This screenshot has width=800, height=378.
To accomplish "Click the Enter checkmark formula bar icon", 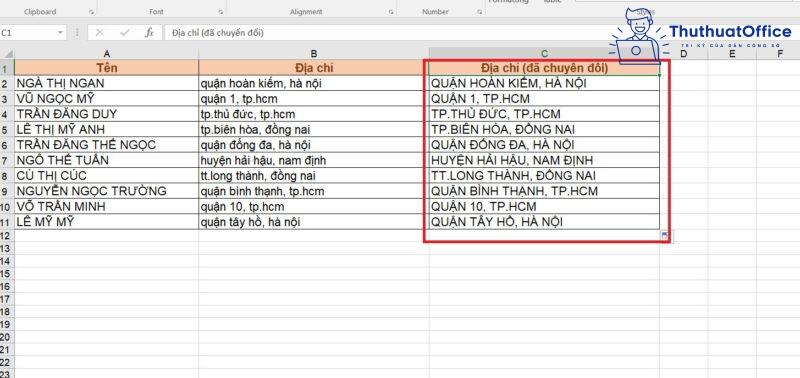I will click(x=124, y=33).
